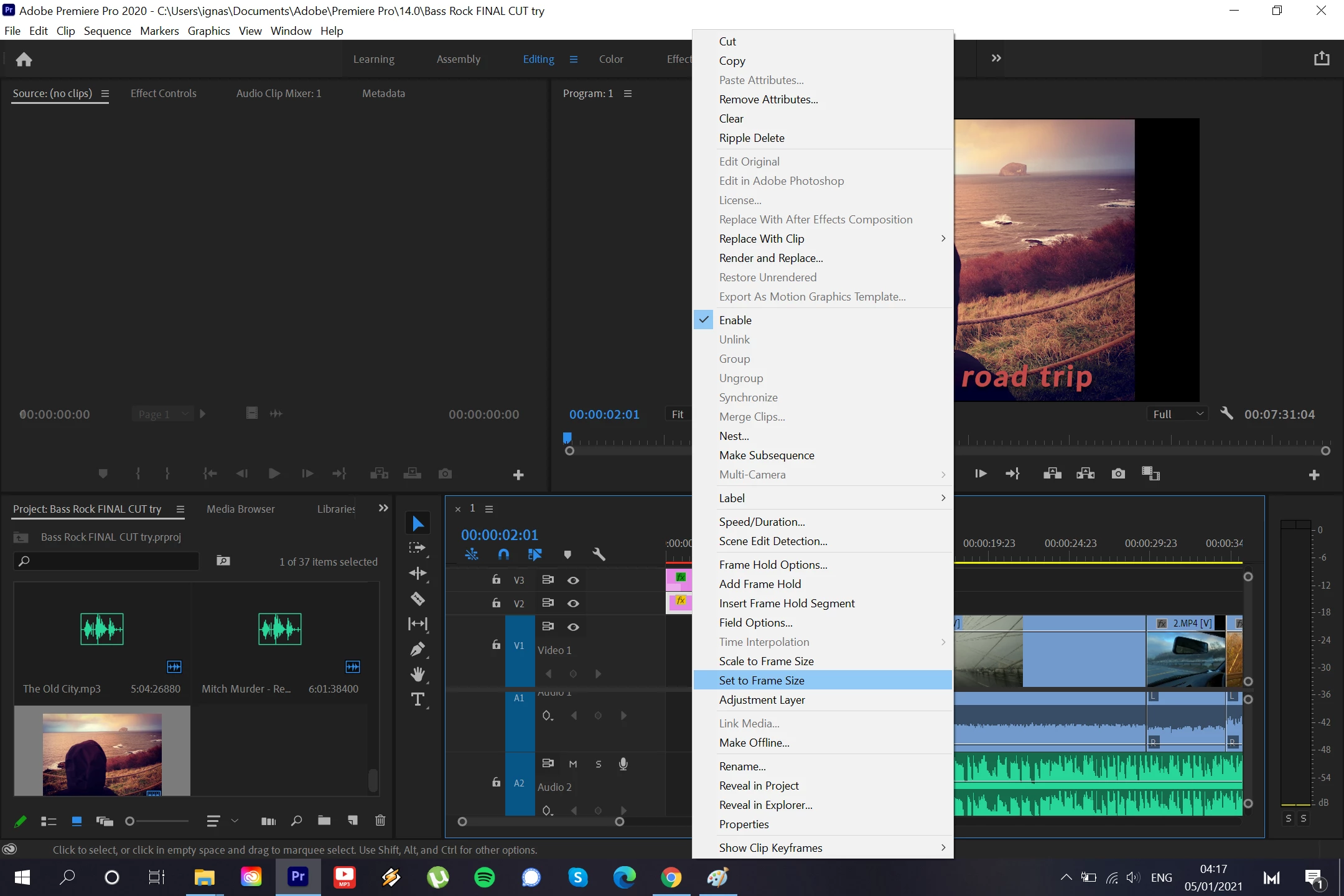The width and height of the screenshot is (1344, 896).
Task: Open the Full playback resolution dropdown
Action: 1178,414
